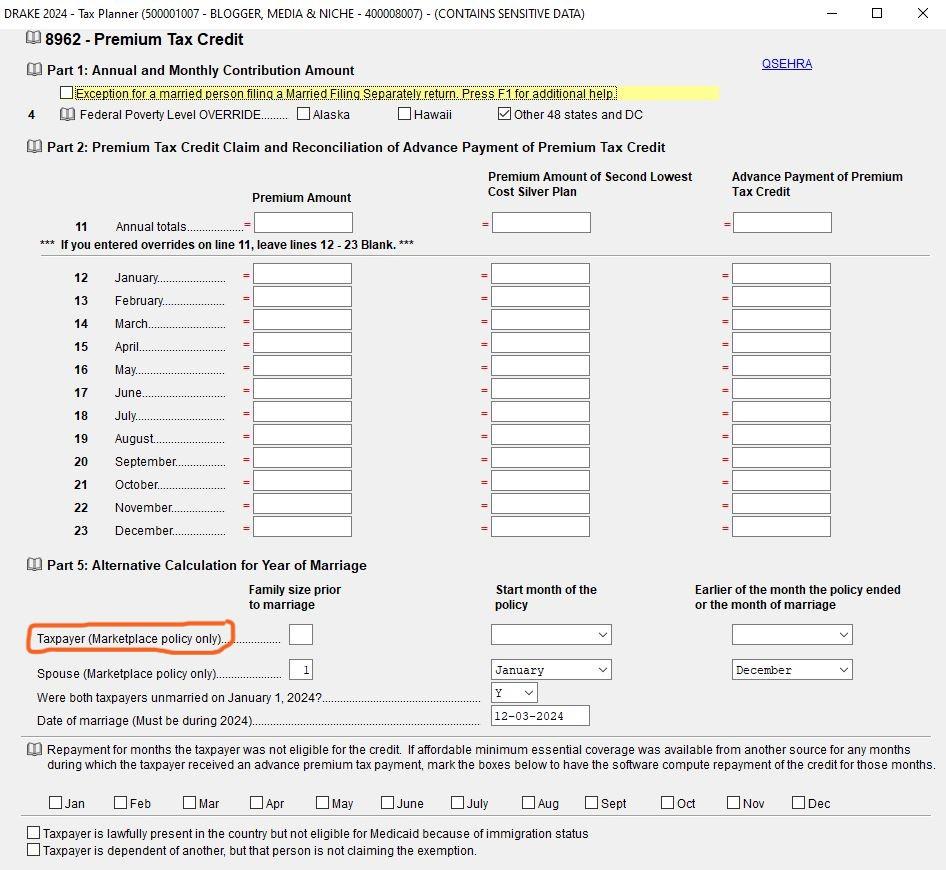Click Annual totals Second Lowest Cost Silver Plan field

point(541,223)
